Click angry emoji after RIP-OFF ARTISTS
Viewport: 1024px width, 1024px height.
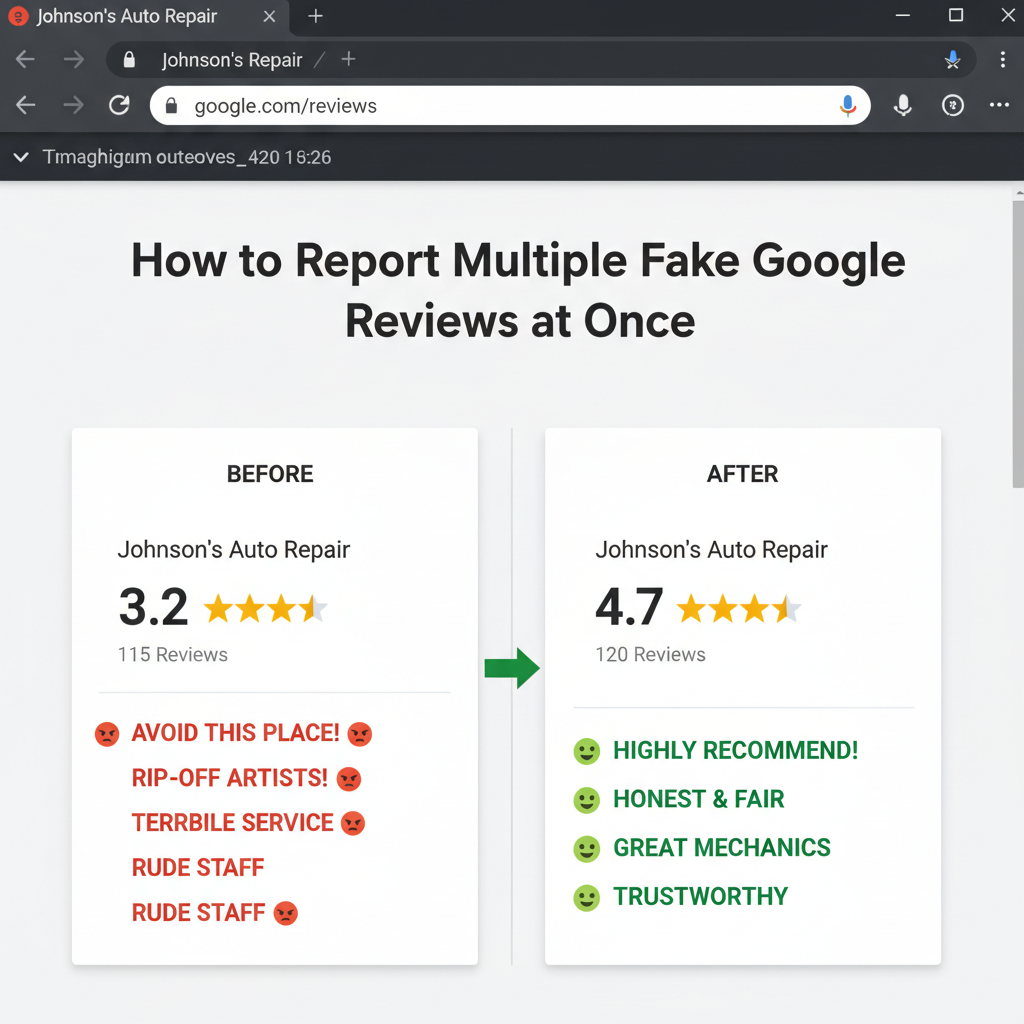pos(349,779)
